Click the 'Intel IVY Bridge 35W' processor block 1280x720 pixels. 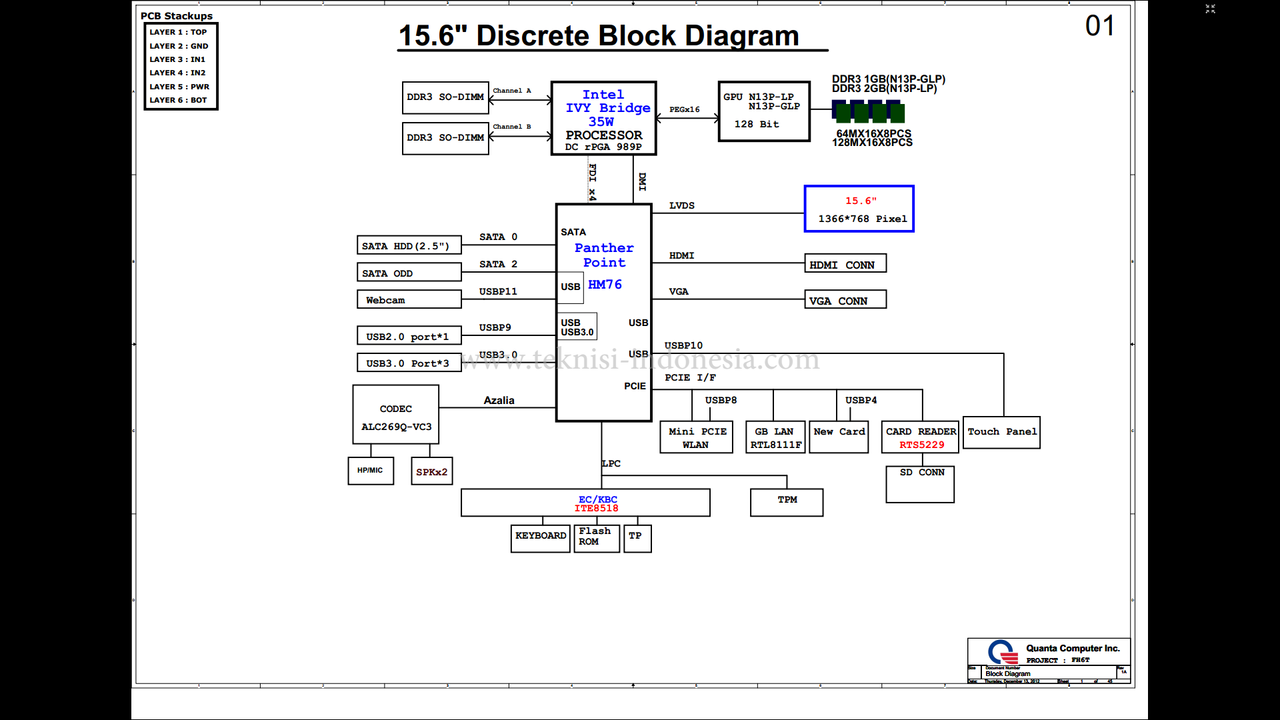pos(604,118)
